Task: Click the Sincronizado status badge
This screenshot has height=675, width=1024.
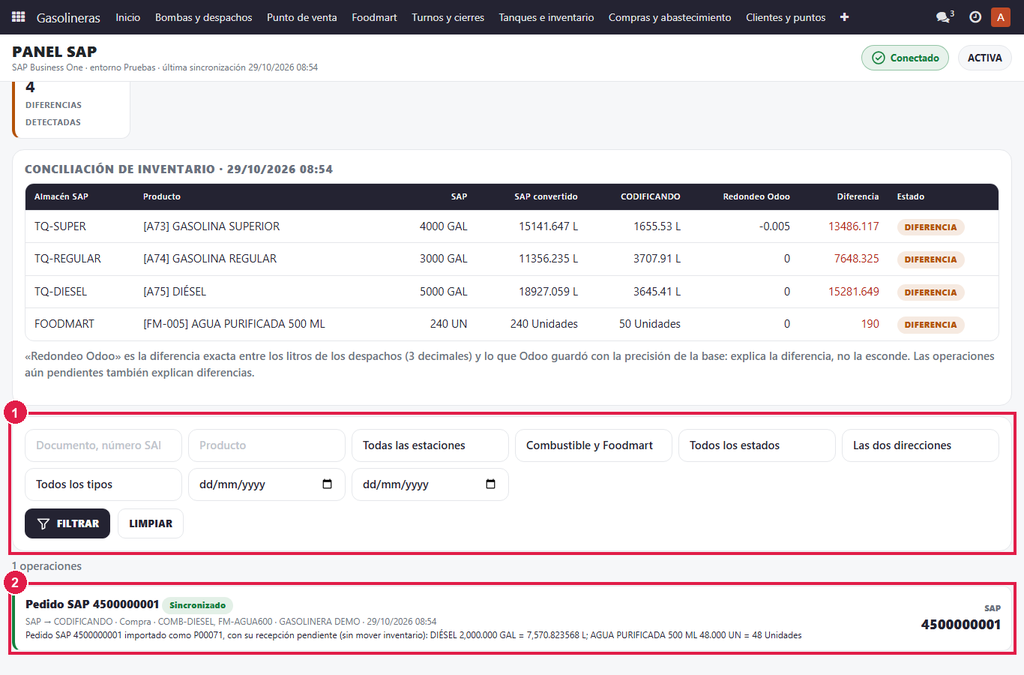Action: pyautogui.click(x=197, y=605)
